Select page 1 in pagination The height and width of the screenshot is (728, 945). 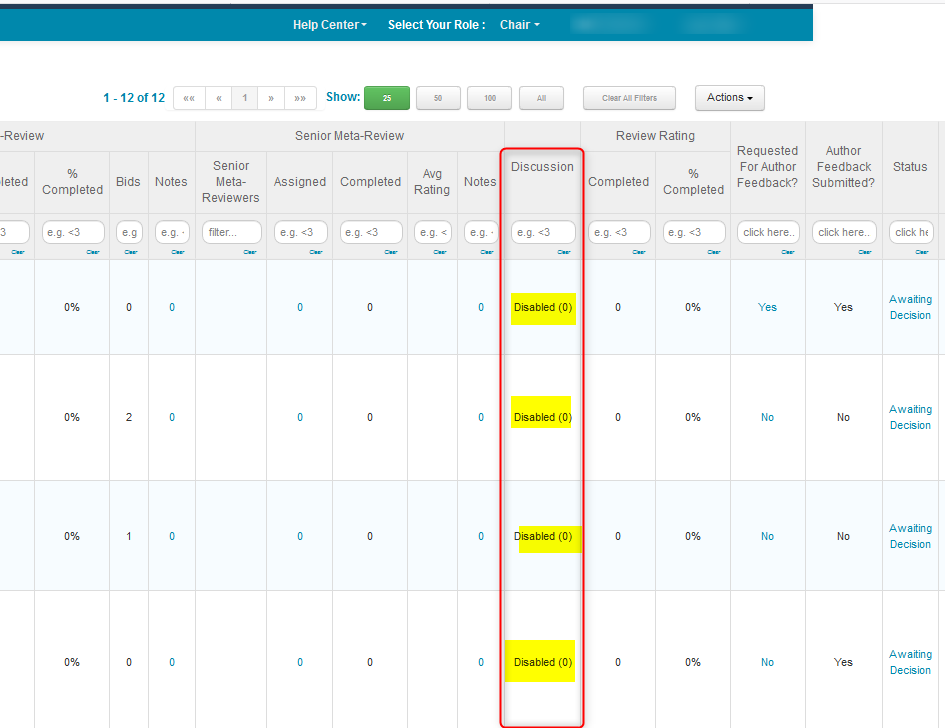click(x=245, y=98)
